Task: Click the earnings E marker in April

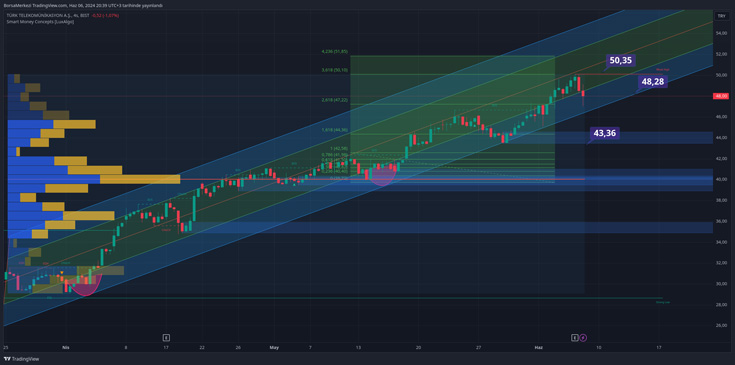Action: [x=166, y=337]
